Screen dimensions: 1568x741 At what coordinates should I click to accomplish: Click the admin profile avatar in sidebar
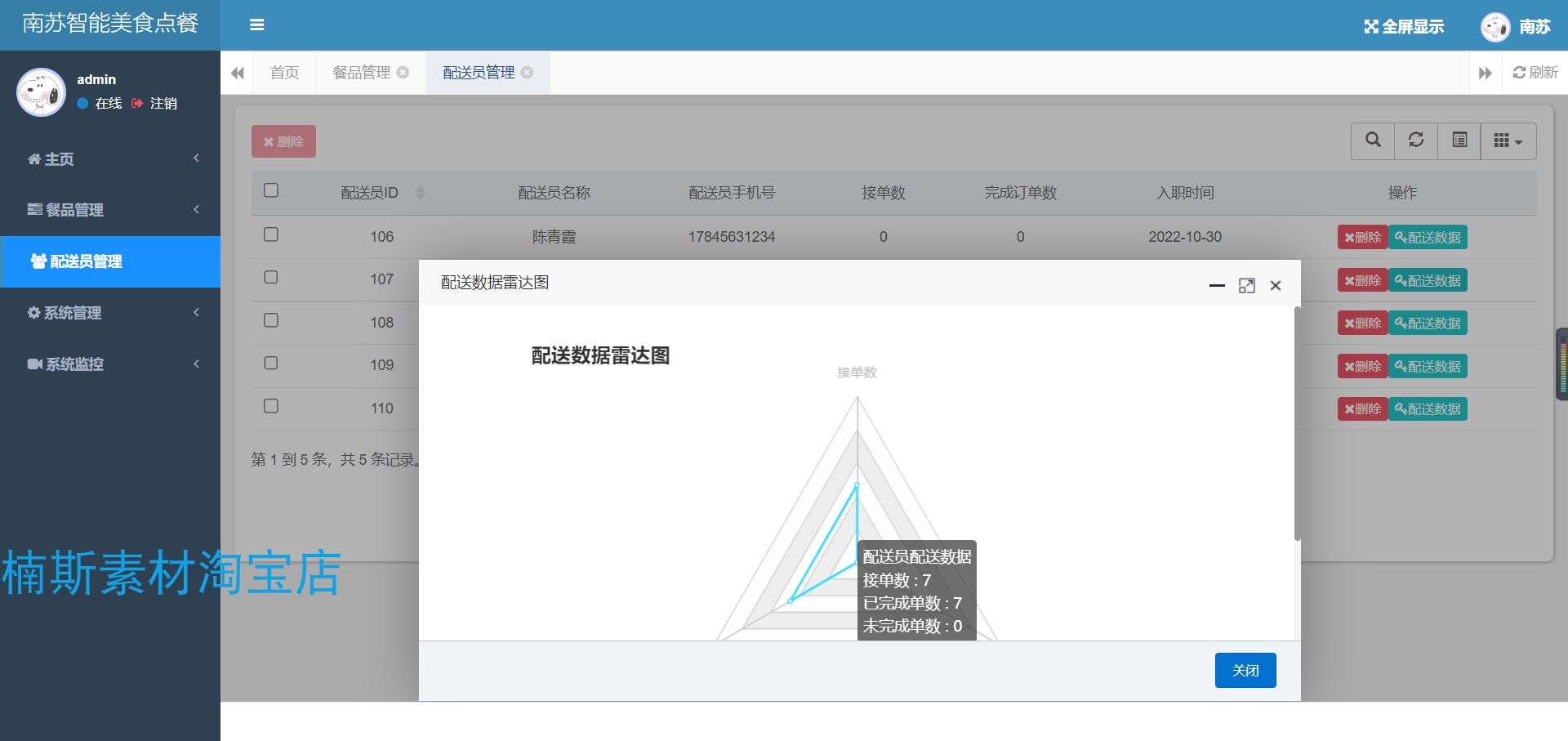point(41,92)
